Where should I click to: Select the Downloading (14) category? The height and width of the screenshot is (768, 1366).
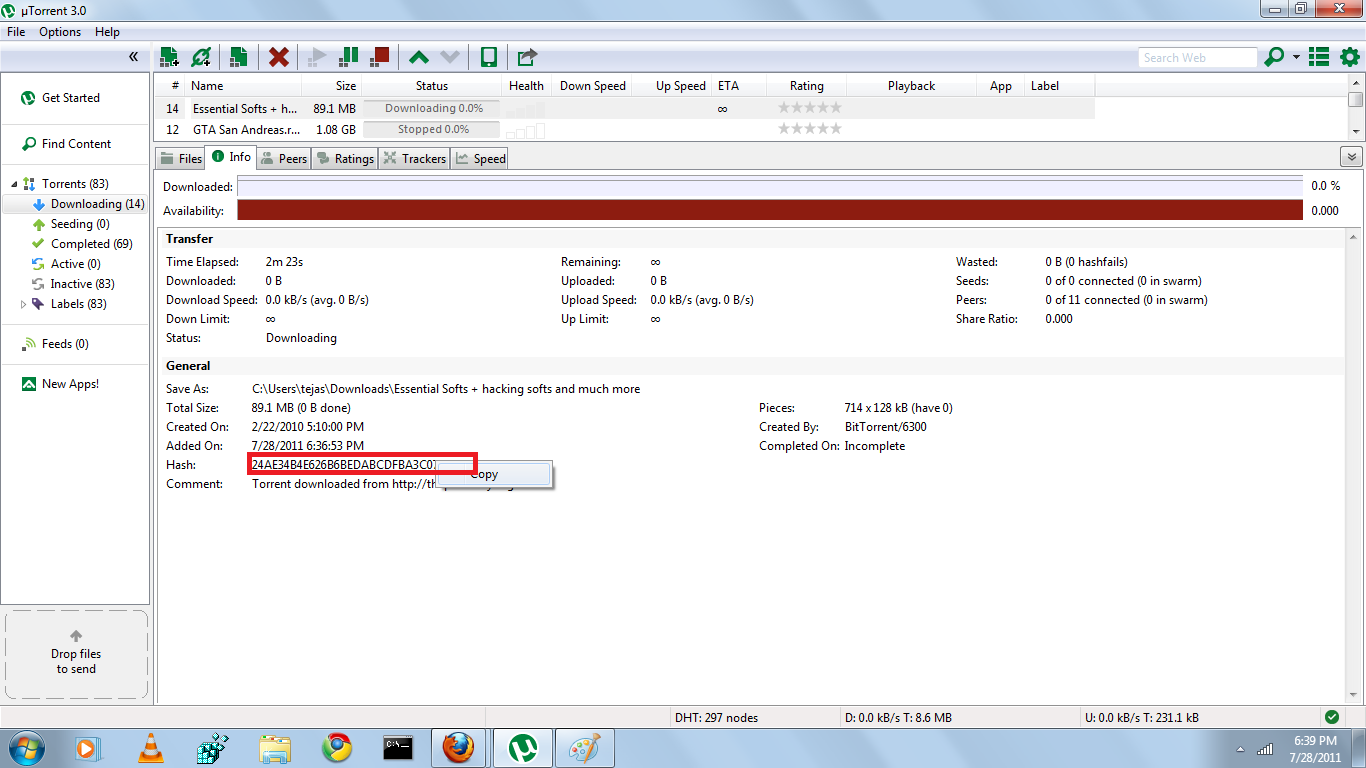[75, 204]
